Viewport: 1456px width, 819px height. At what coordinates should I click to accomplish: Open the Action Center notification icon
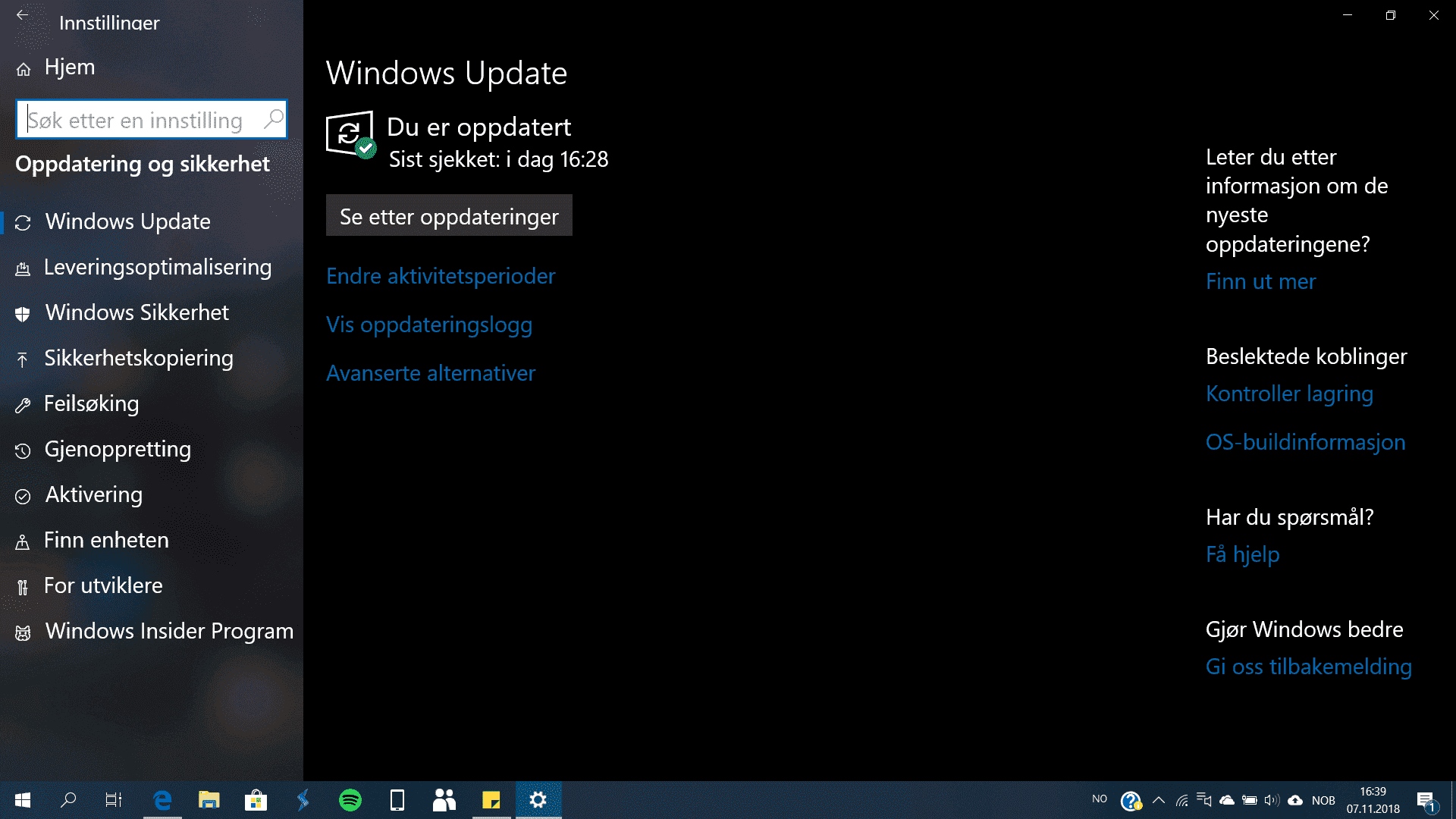point(1426,800)
